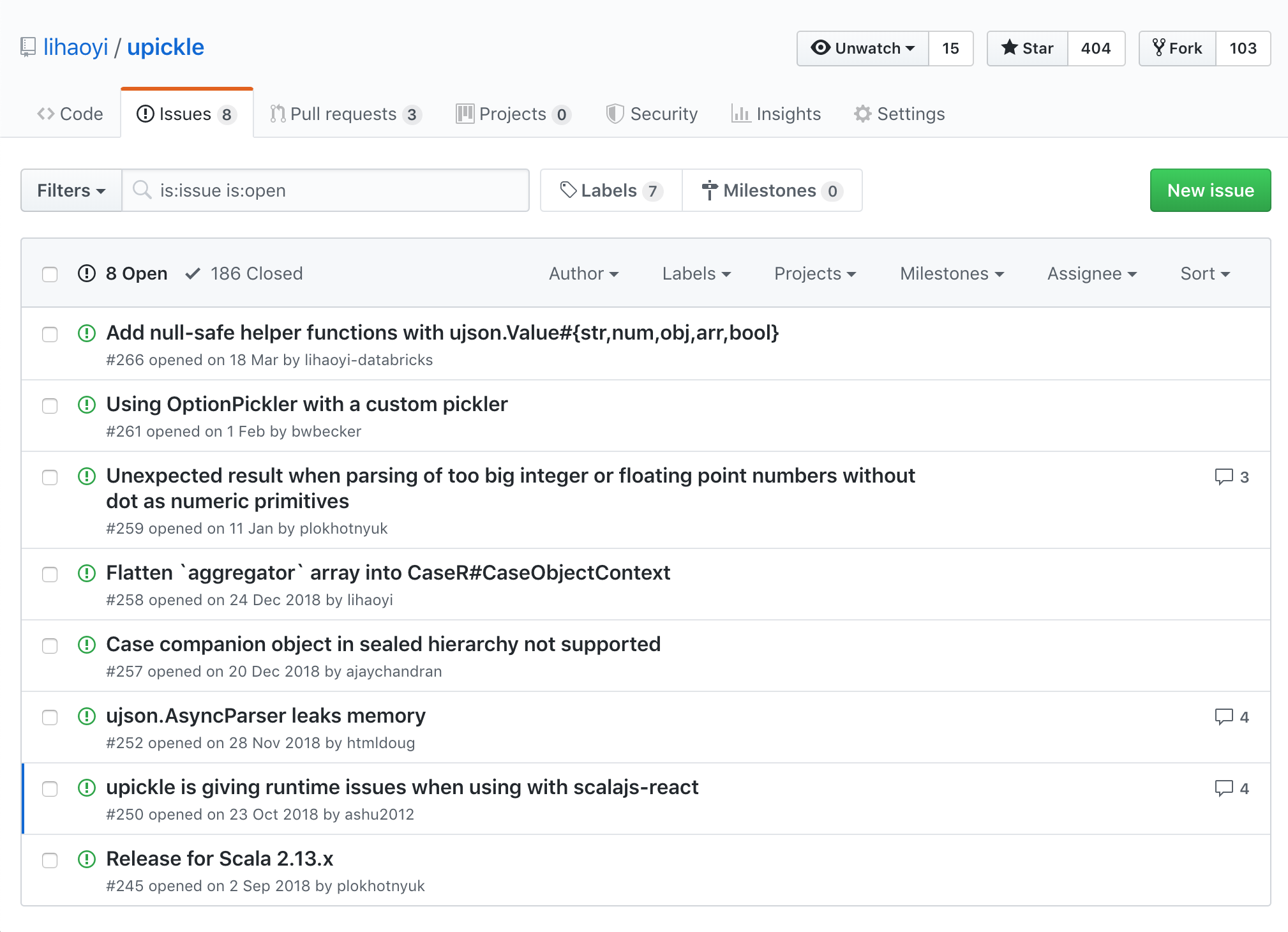Show the 8 Open issues
The width and height of the screenshot is (1288, 932).
click(123, 274)
